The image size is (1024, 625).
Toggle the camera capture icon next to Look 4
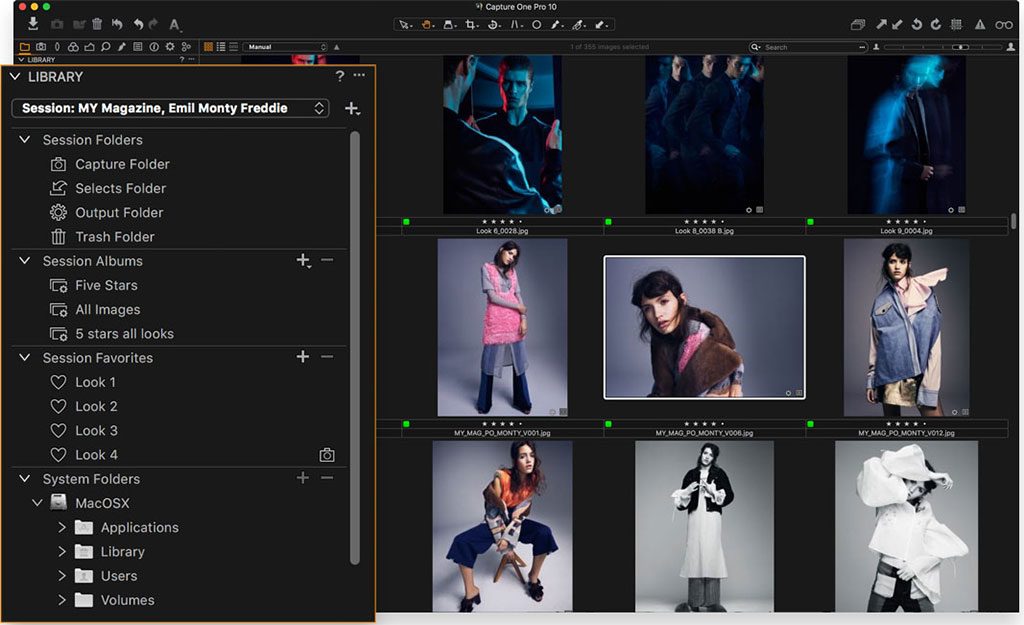[x=326, y=454]
